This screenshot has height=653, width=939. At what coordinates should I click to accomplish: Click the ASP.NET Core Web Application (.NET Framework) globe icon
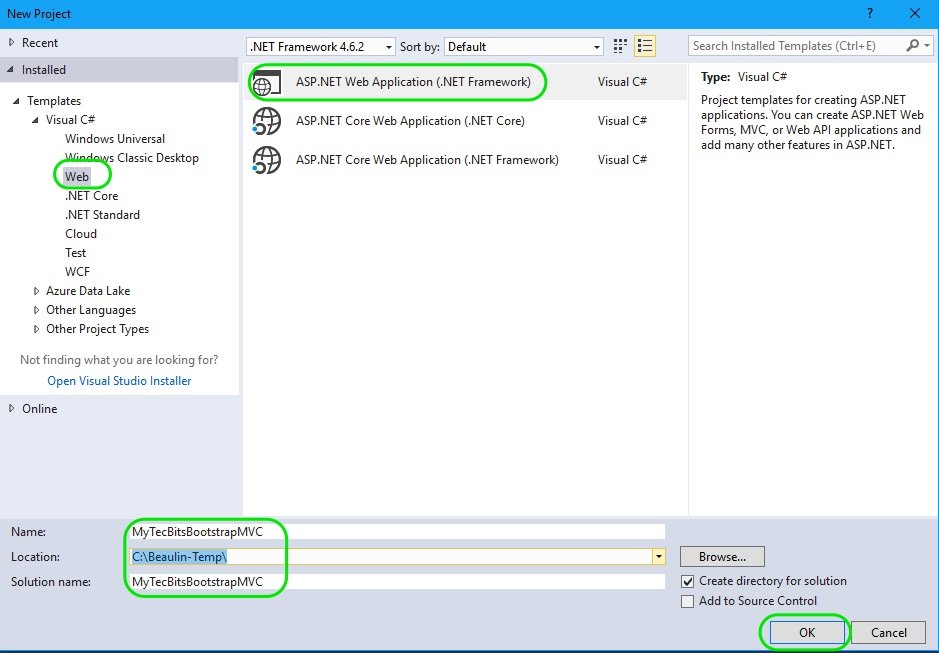click(266, 160)
